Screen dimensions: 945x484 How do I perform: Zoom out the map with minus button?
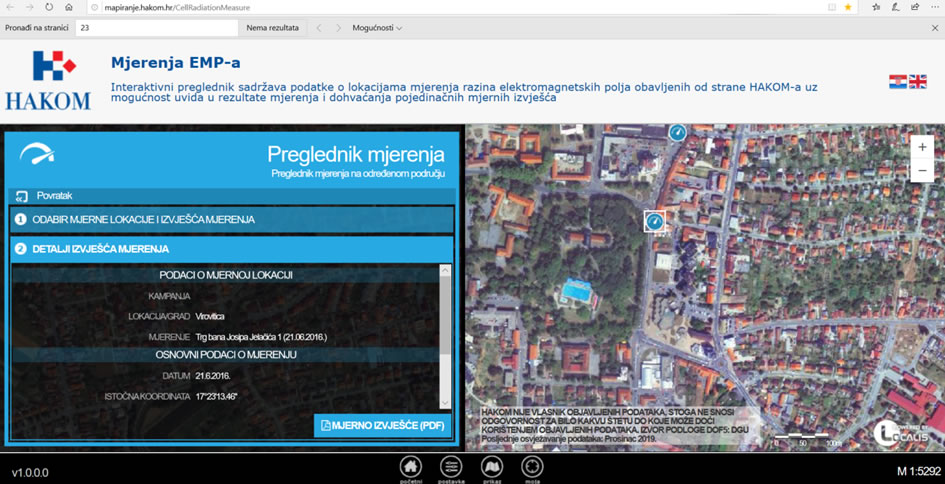click(922, 171)
